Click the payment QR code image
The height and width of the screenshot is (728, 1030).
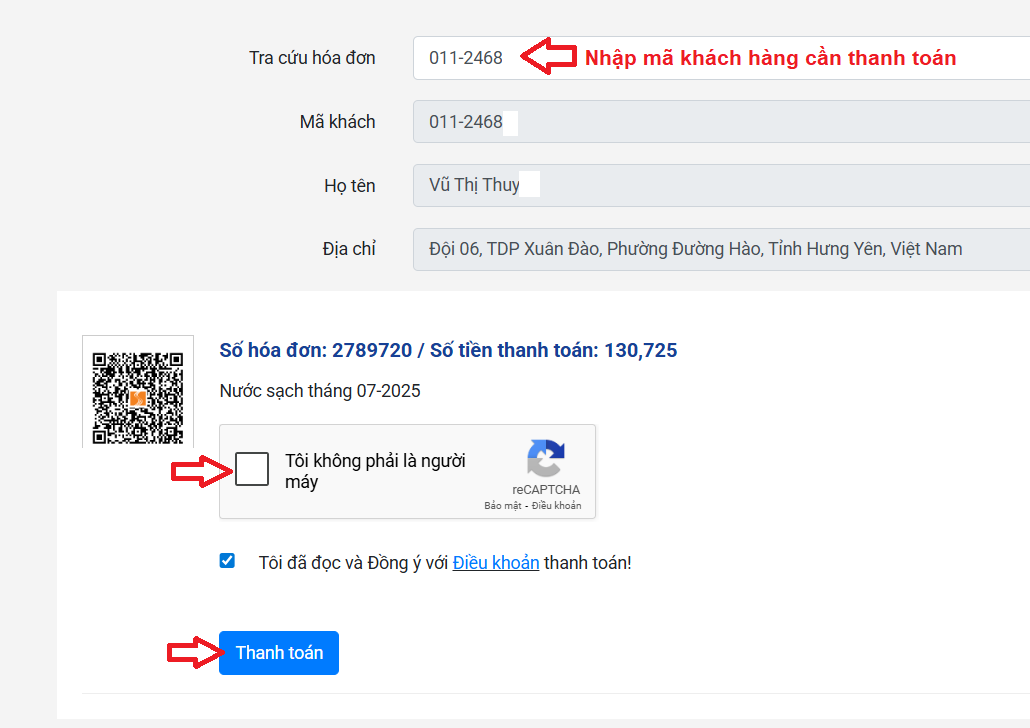click(x=138, y=398)
